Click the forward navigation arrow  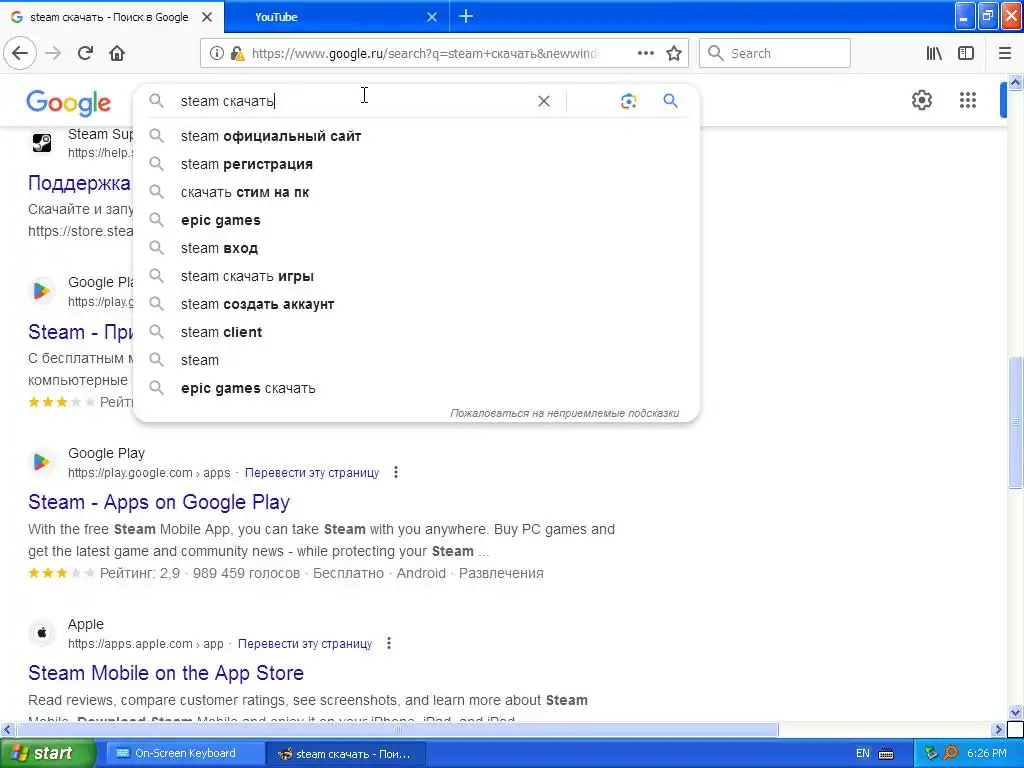tap(54, 53)
